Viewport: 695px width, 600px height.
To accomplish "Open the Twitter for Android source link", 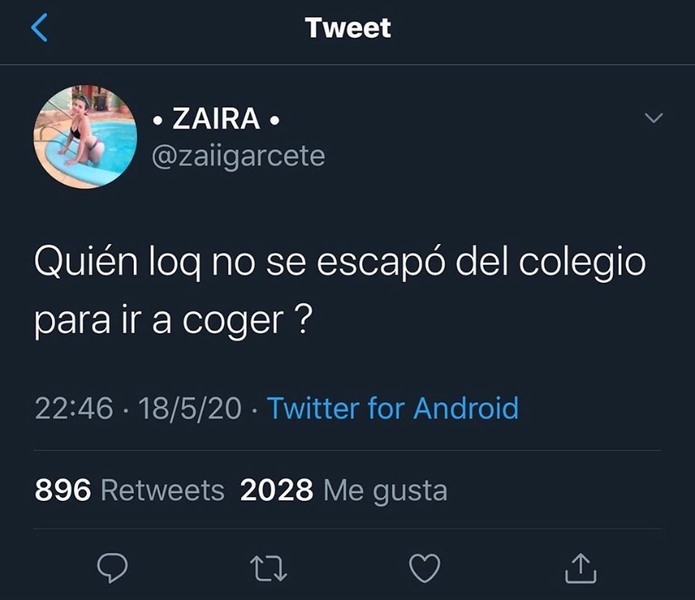I will 393,408.
